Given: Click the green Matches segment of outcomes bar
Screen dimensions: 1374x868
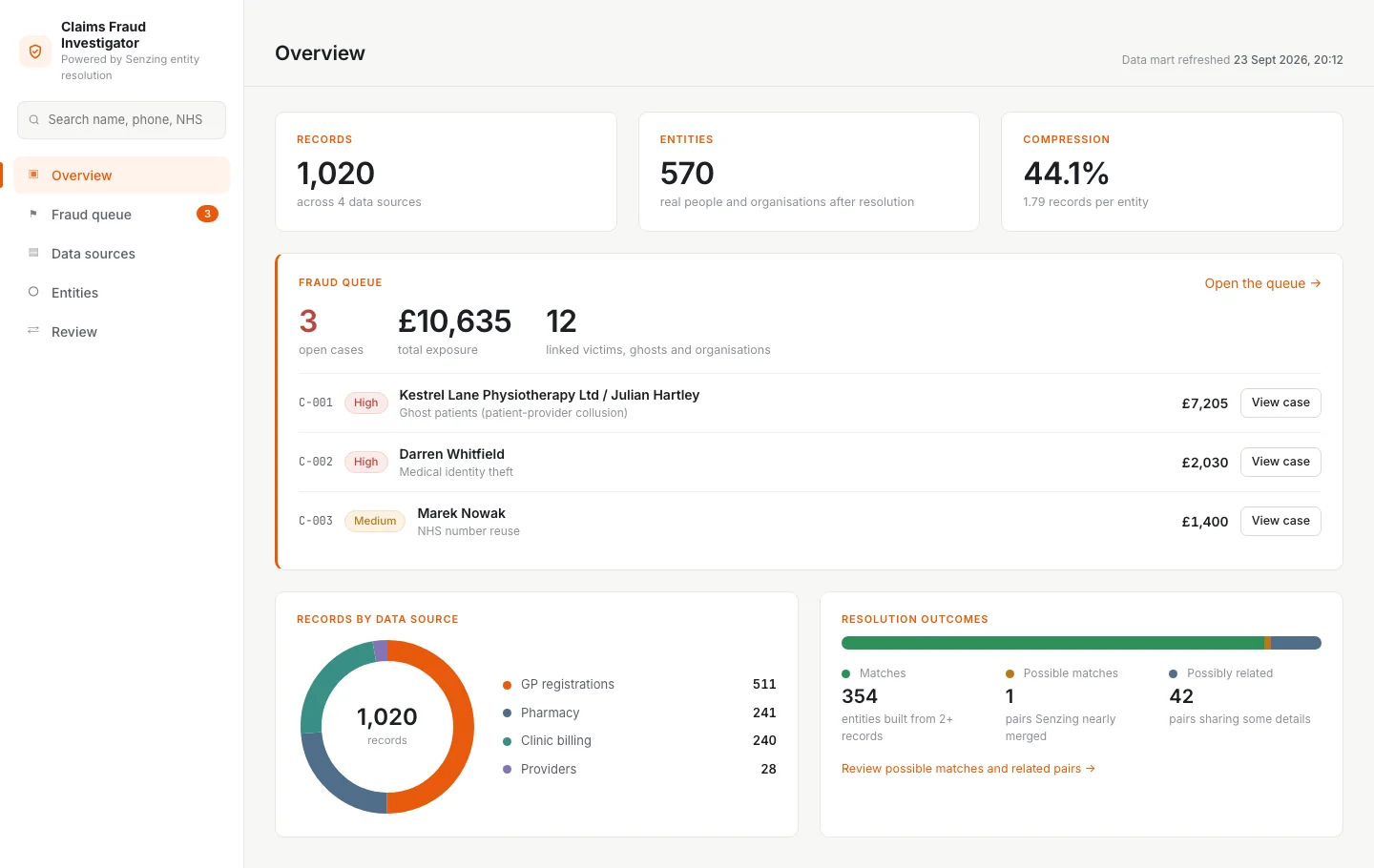Looking at the screenshot, I should 1052,643.
